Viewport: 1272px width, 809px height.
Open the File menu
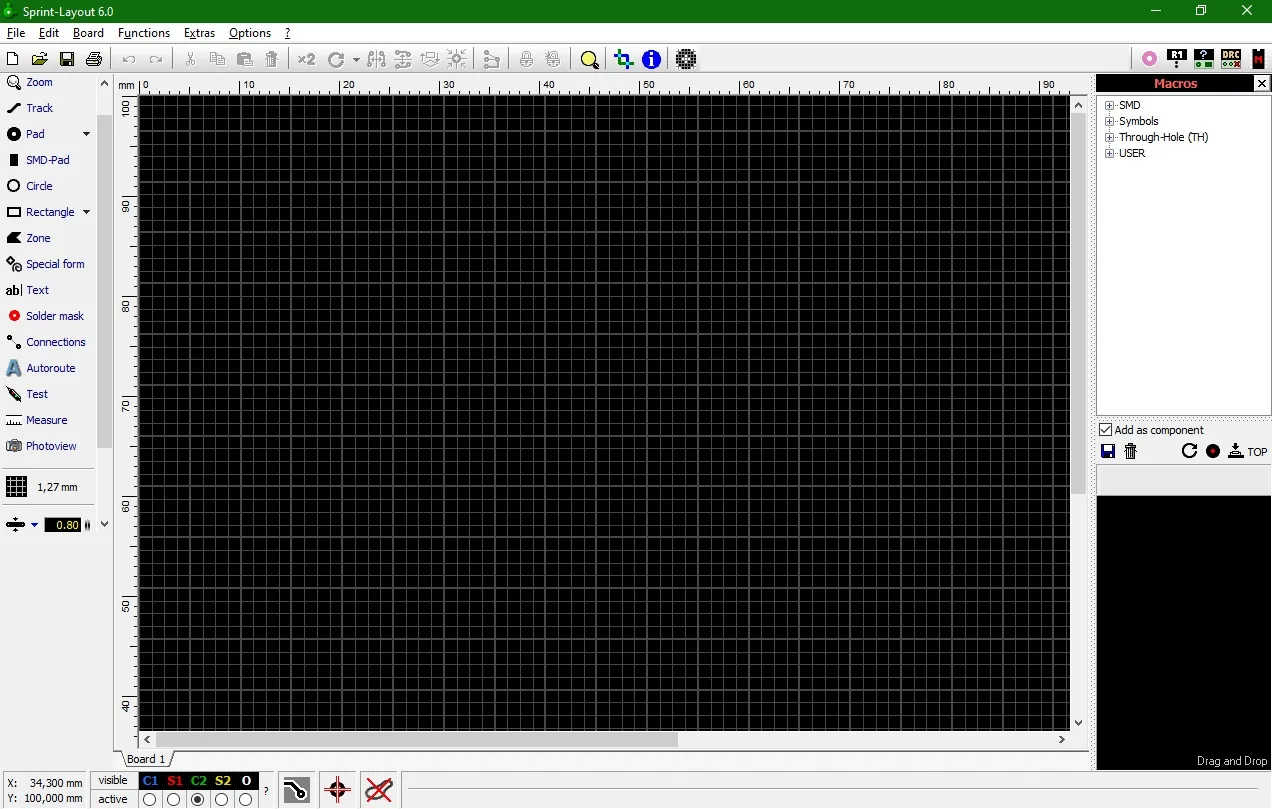(x=15, y=33)
